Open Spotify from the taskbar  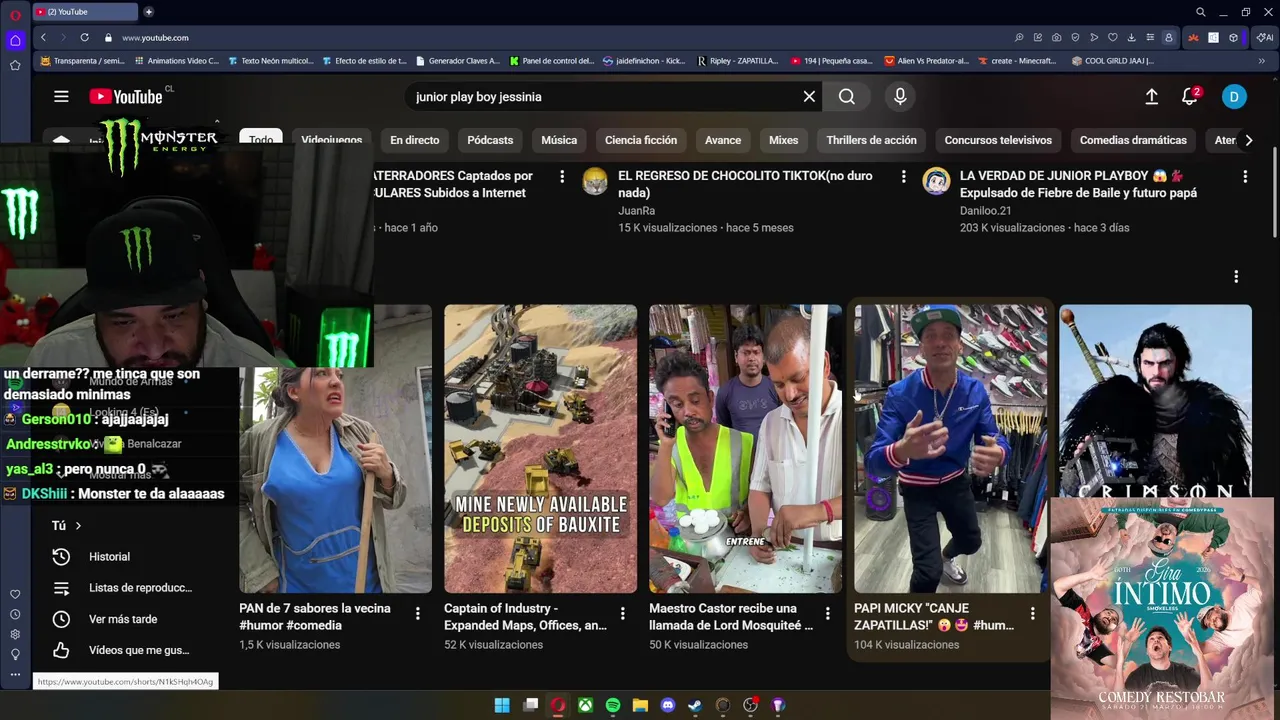tap(613, 705)
